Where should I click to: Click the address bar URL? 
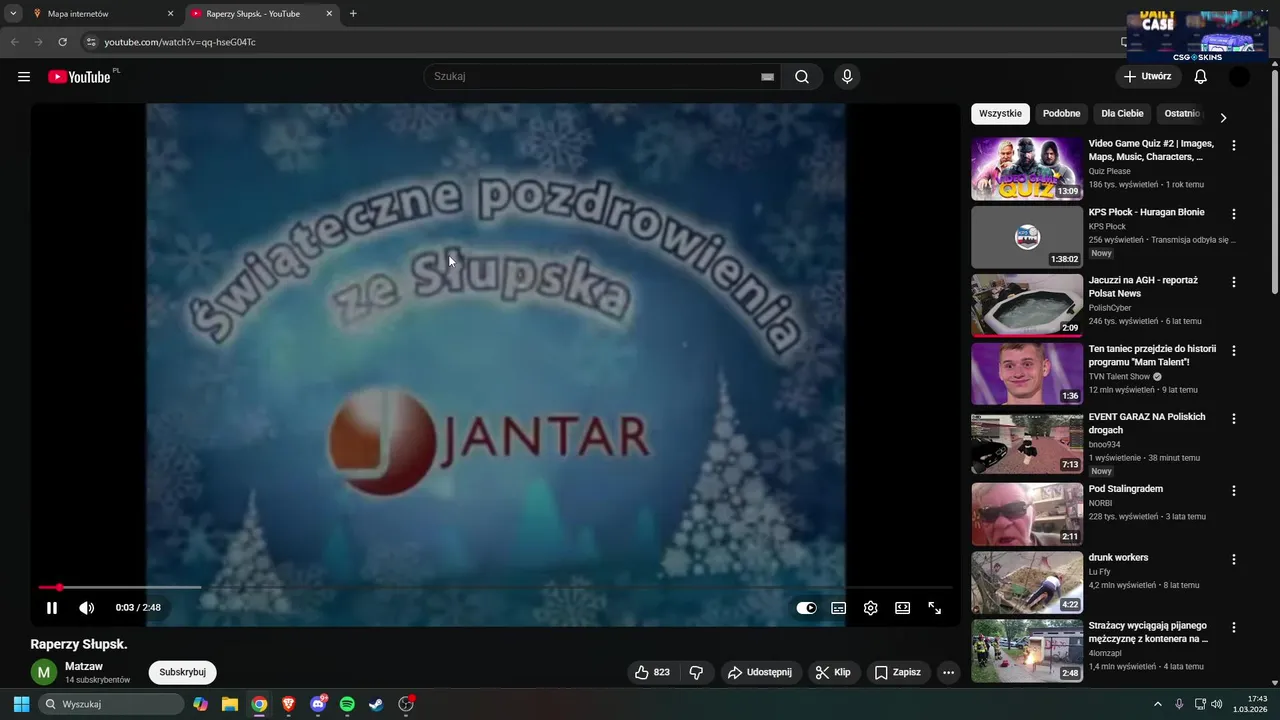tap(180, 42)
